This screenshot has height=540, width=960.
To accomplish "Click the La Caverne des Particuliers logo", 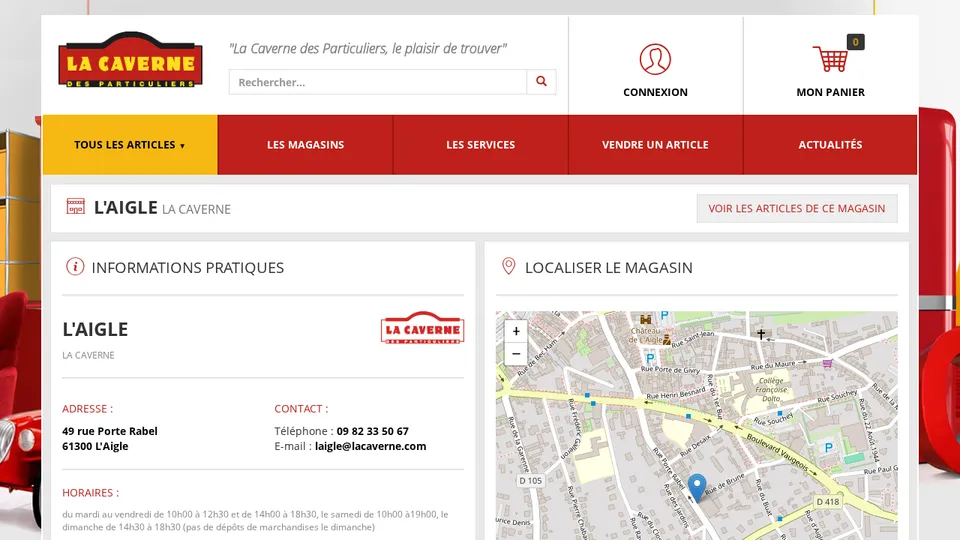I will [x=130, y=59].
